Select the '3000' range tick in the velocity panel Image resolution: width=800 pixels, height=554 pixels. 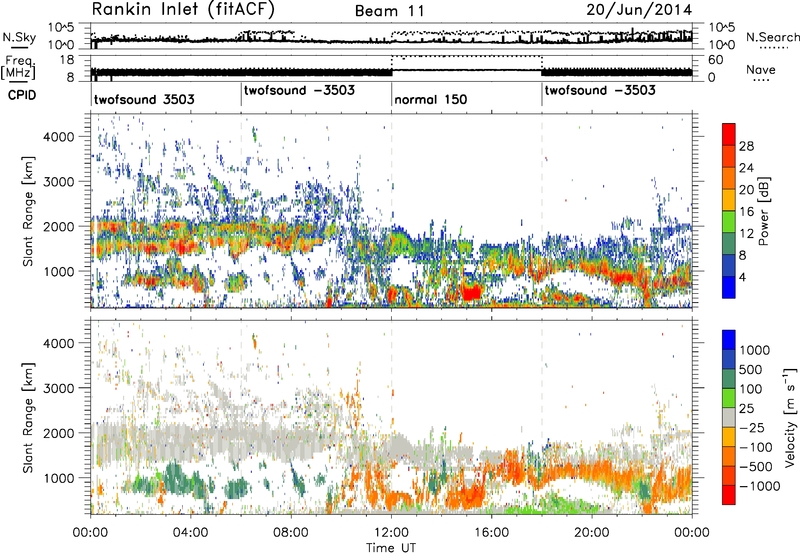[x=58, y=388]
